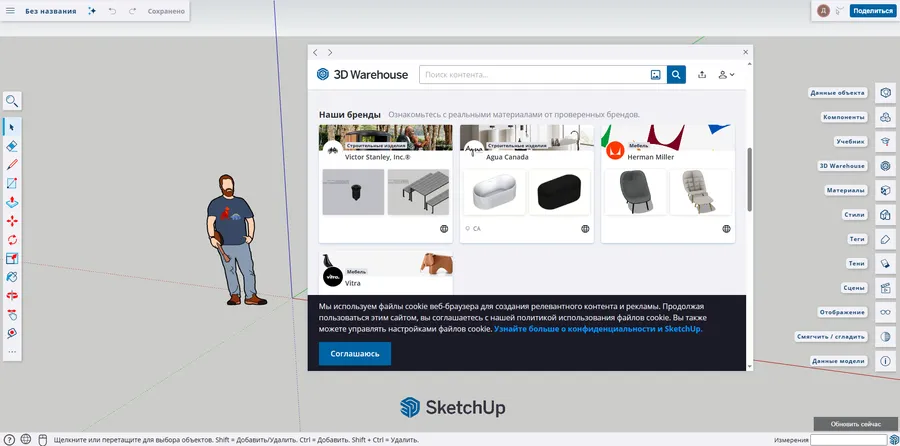Open the Instructor graduation cap panel icon

(x=885, y=141)
